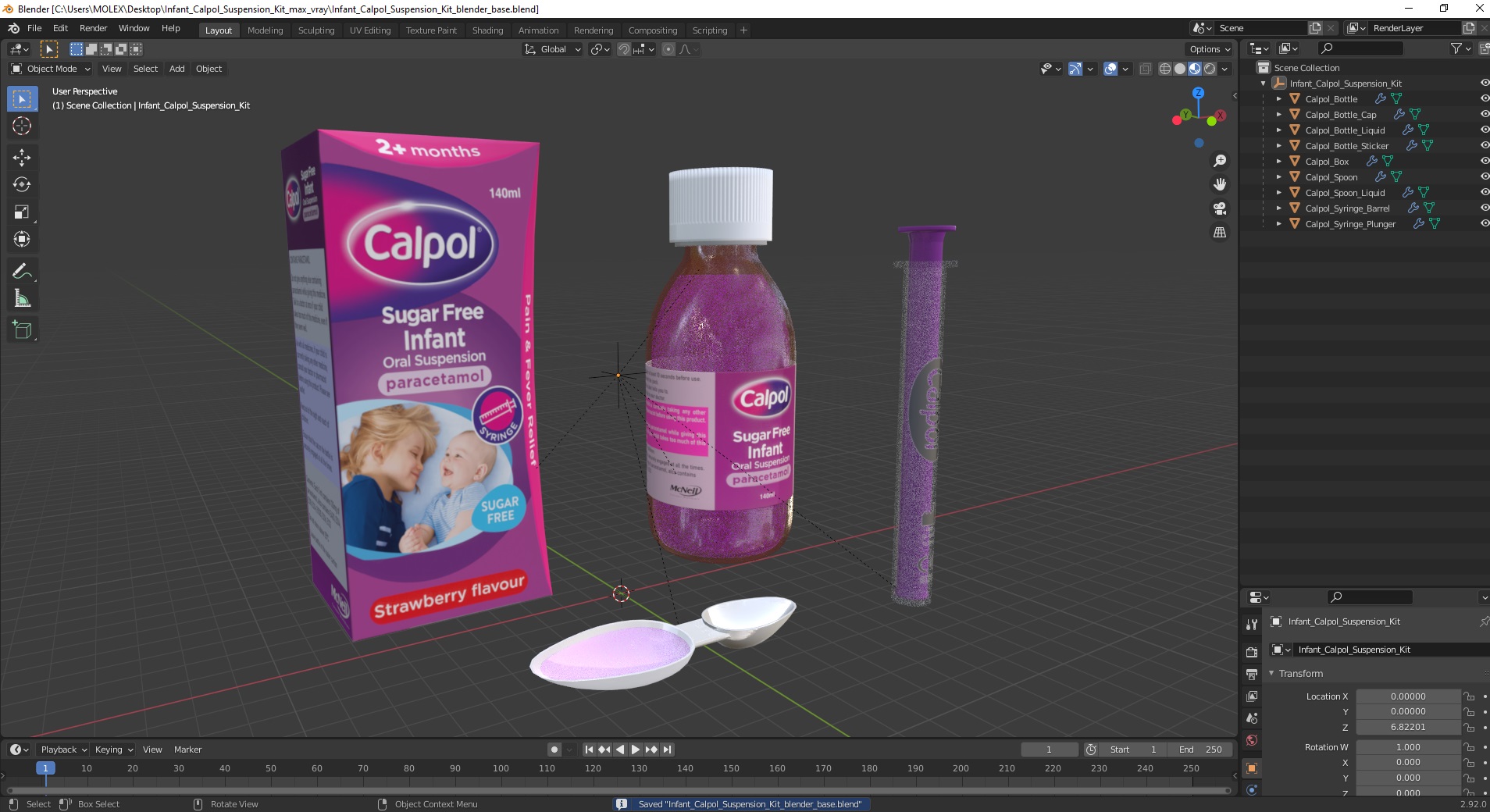Open Keying dropdown in timeline

click(113, 750)
